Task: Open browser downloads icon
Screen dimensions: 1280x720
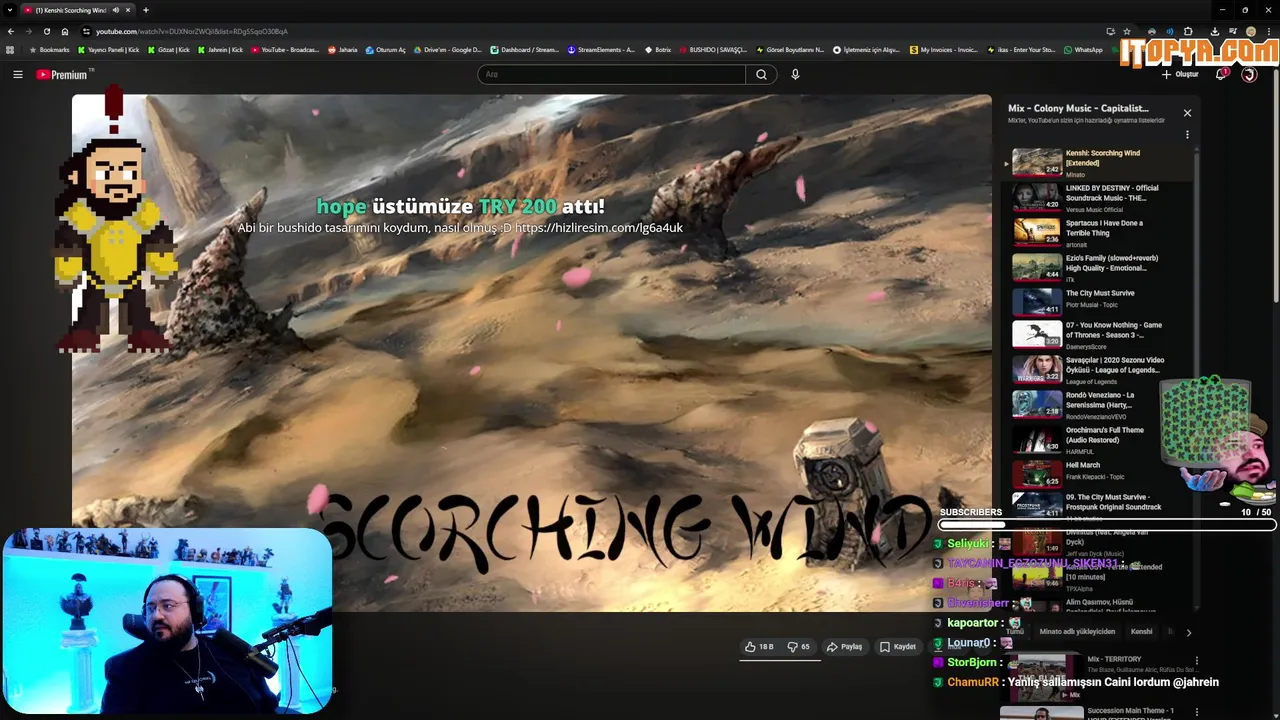Action: click(1215, 31)
